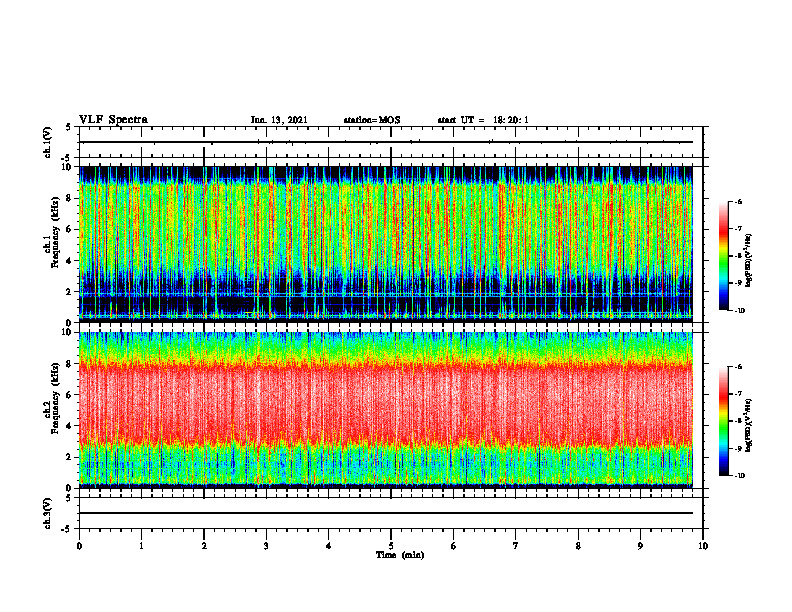The height and width of the screenshot is (612, 792).
Task: Click the ch.2 colorbar tick "-6"
Action: 738,367
